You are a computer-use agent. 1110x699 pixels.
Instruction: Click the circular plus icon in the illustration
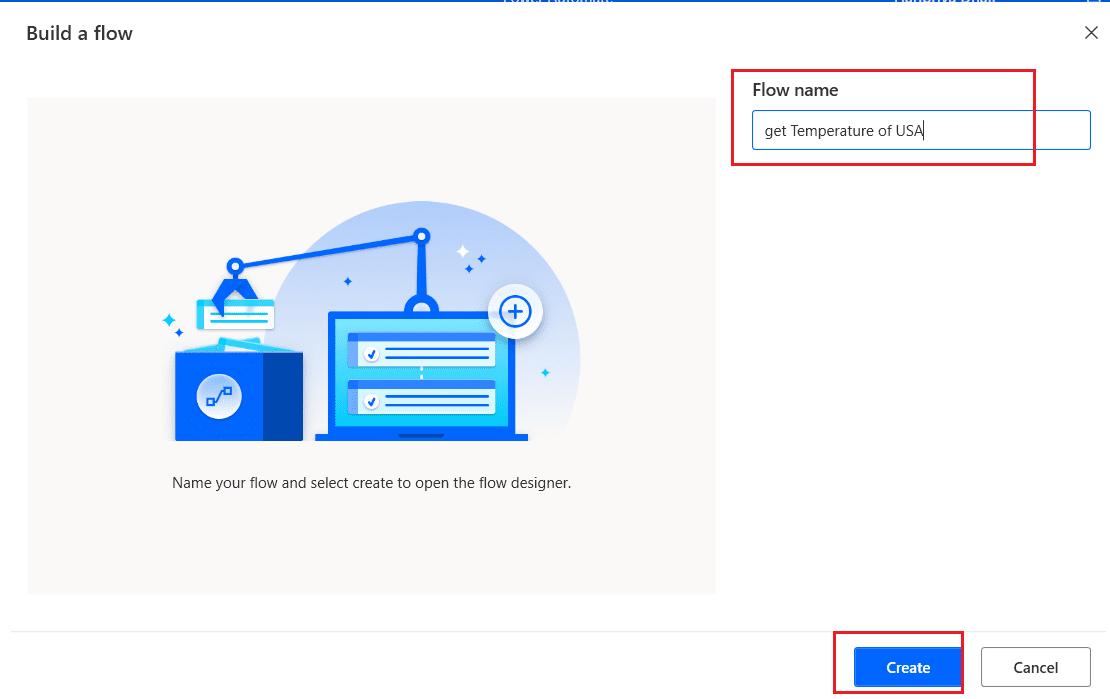(515, 312)
